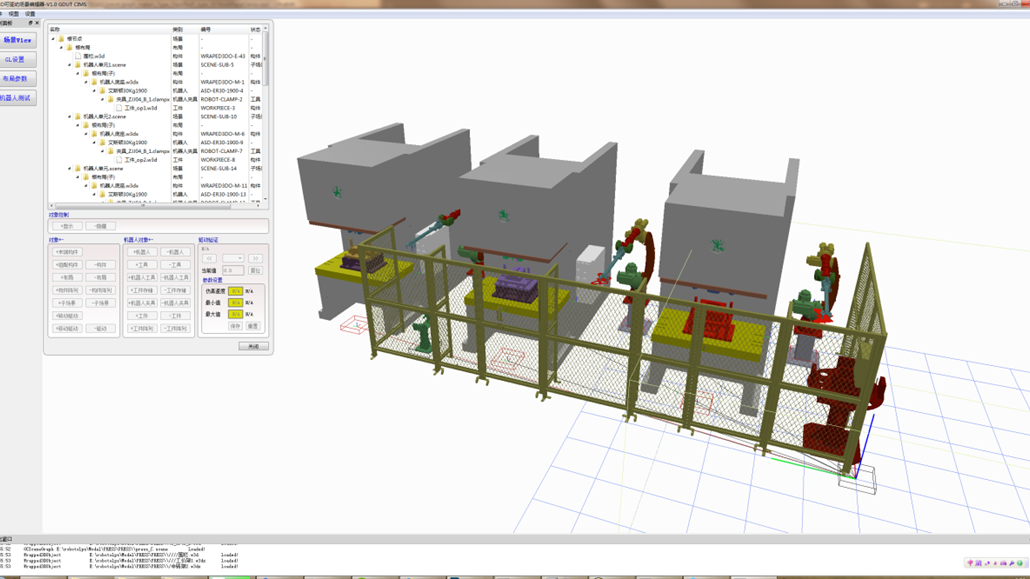Viewport: 1030px width, 579px height.
Task: Click root node folder icon in tree
Action: click(x=61, y=39)
